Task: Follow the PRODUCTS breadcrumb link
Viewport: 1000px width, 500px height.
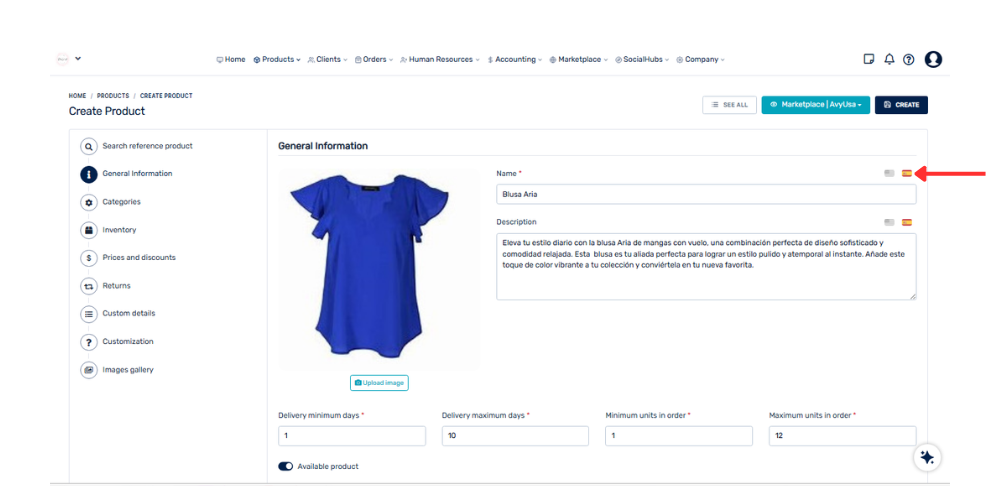Action: click(113, 96)
